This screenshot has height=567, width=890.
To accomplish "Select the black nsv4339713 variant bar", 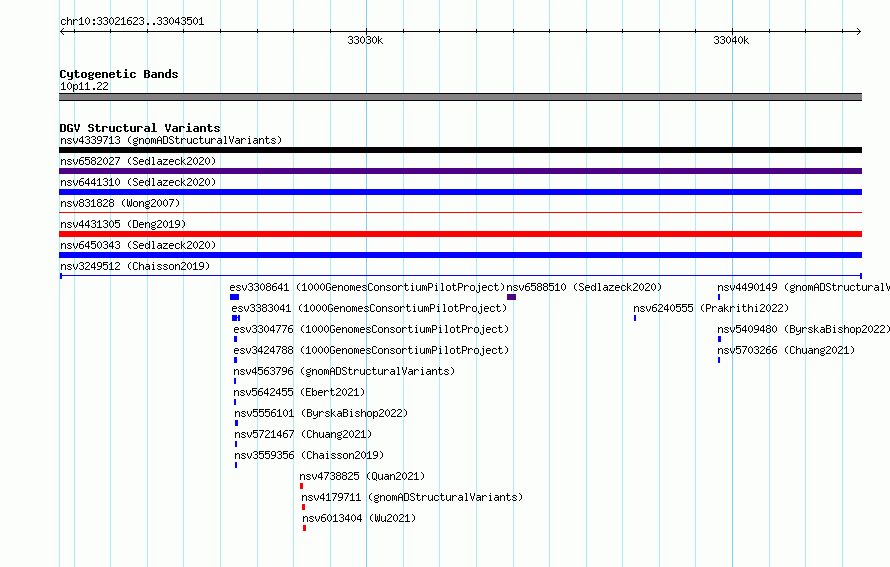I will pos(460,150).
